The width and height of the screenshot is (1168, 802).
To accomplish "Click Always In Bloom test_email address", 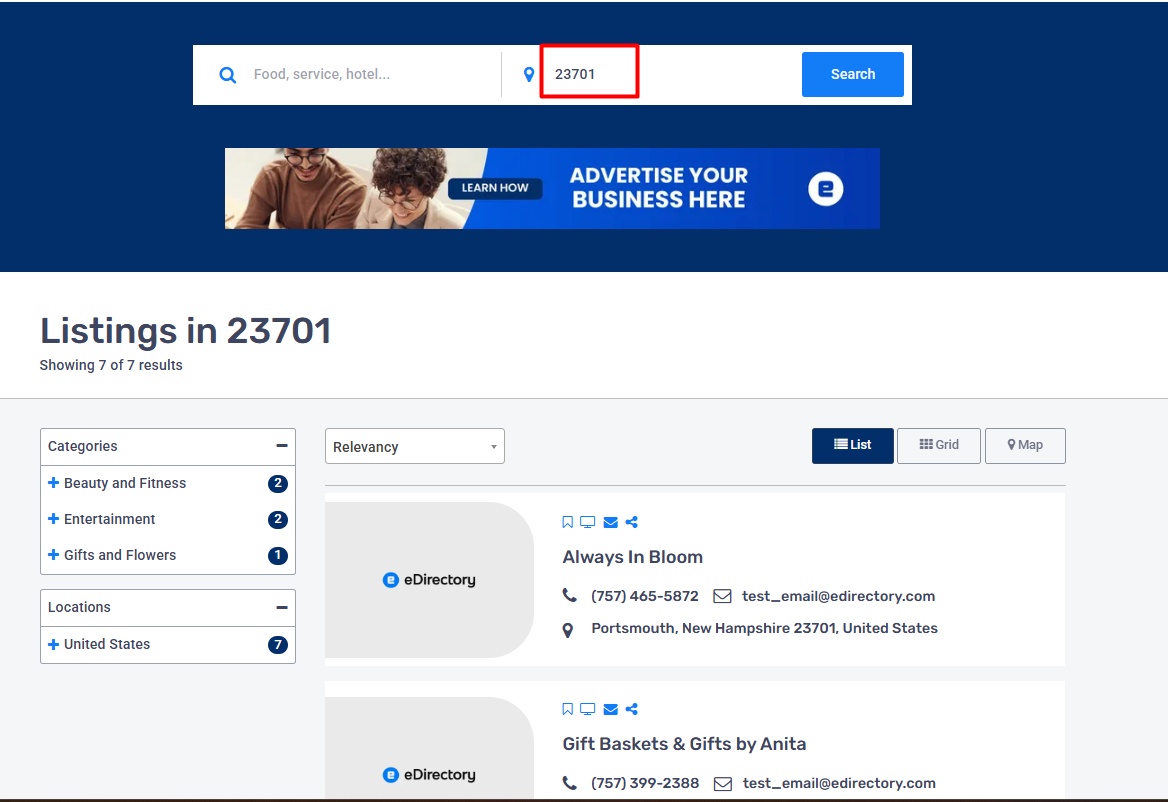I will pos(838,596).
